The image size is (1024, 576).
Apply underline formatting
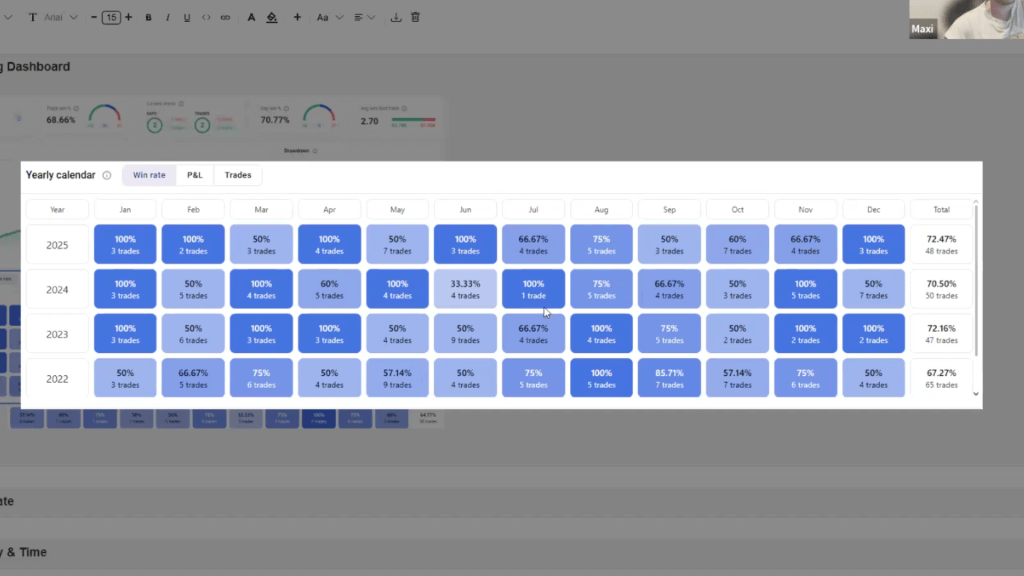tap(187, 17)
